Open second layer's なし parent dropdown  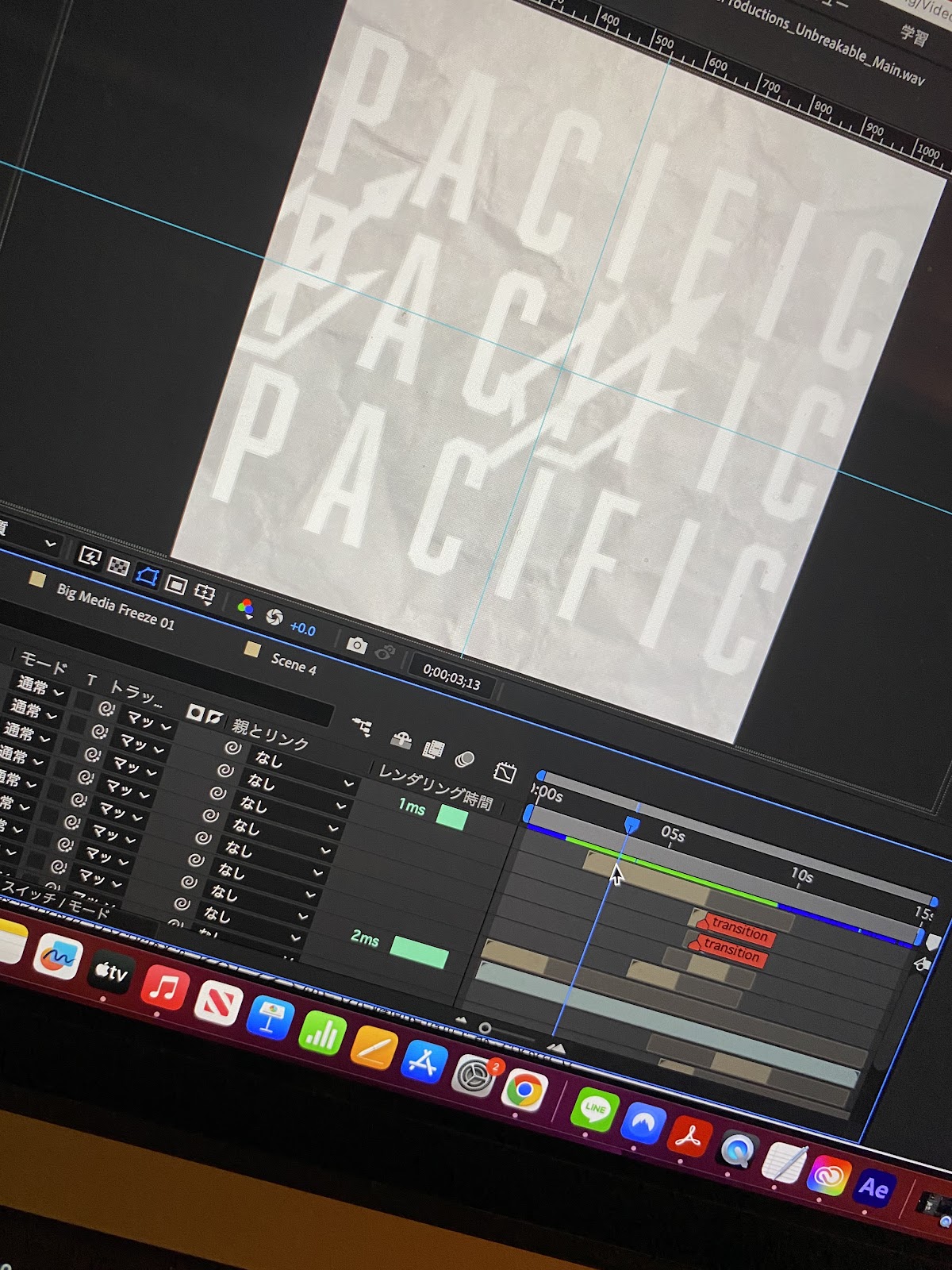297,793
